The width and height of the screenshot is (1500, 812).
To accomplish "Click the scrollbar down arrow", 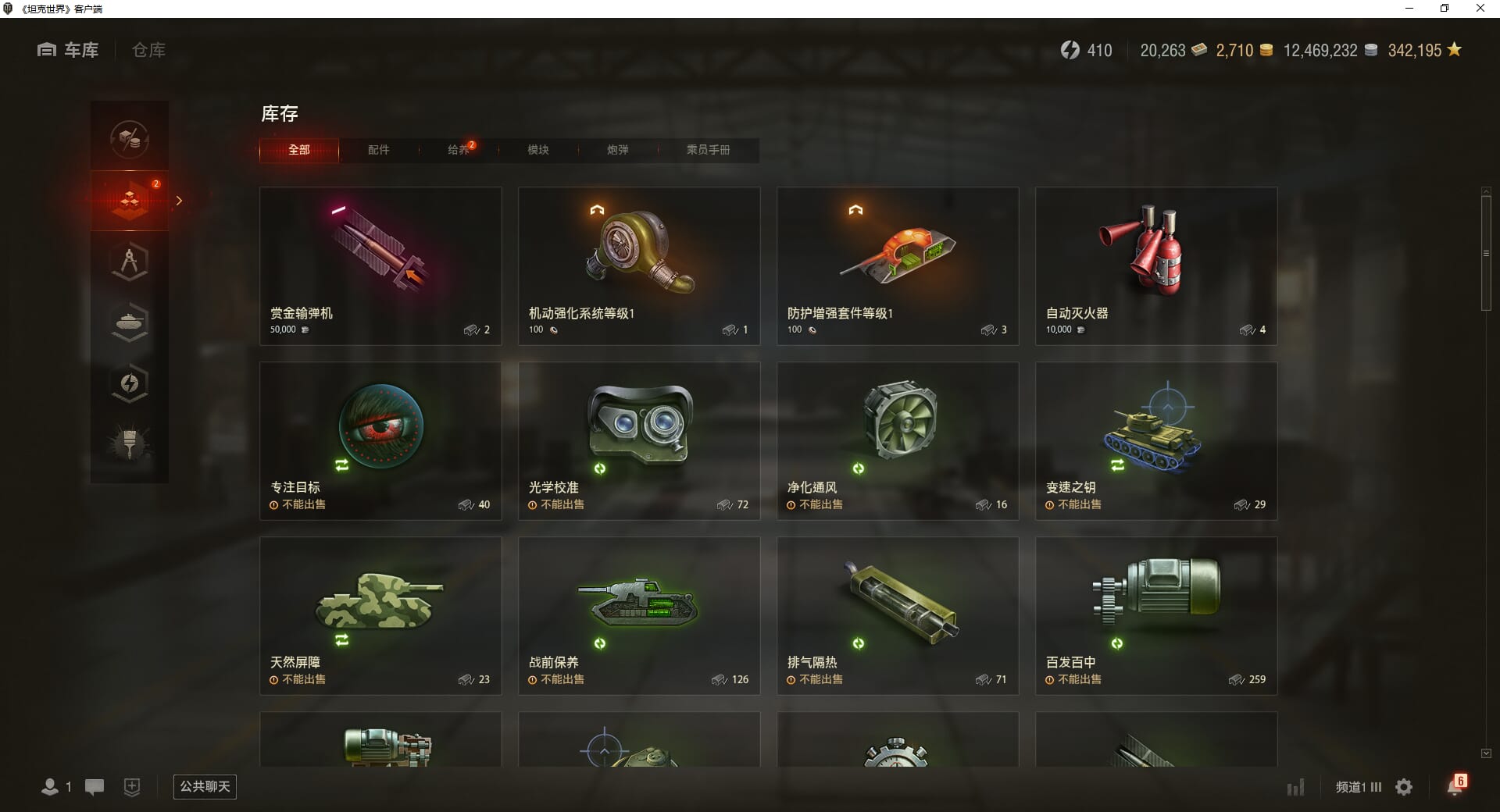I will pos(1486,753).
